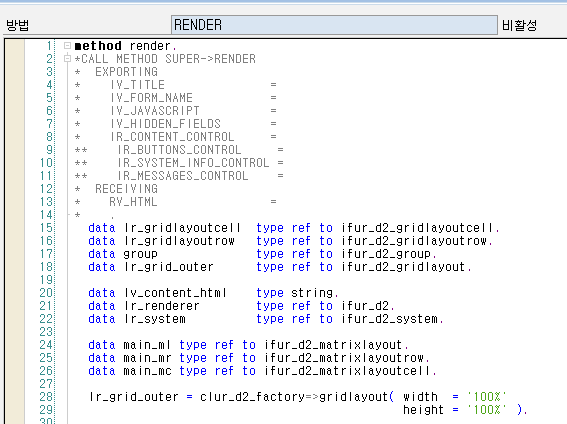Viewport: 567px width, 424px height.
Task: Click type 'ifur_d2_gridlayoutrow' on line 16
Action: pyautogui.click(x=414, y=241)
